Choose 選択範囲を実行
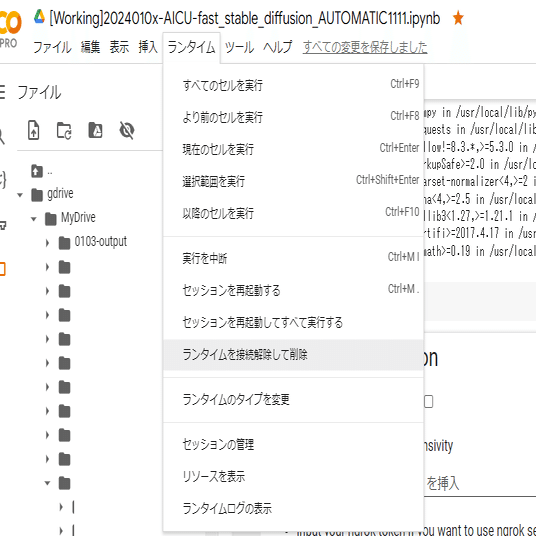Image resolution: width=536 pixels, height=536 pixels. coord(293,181)
